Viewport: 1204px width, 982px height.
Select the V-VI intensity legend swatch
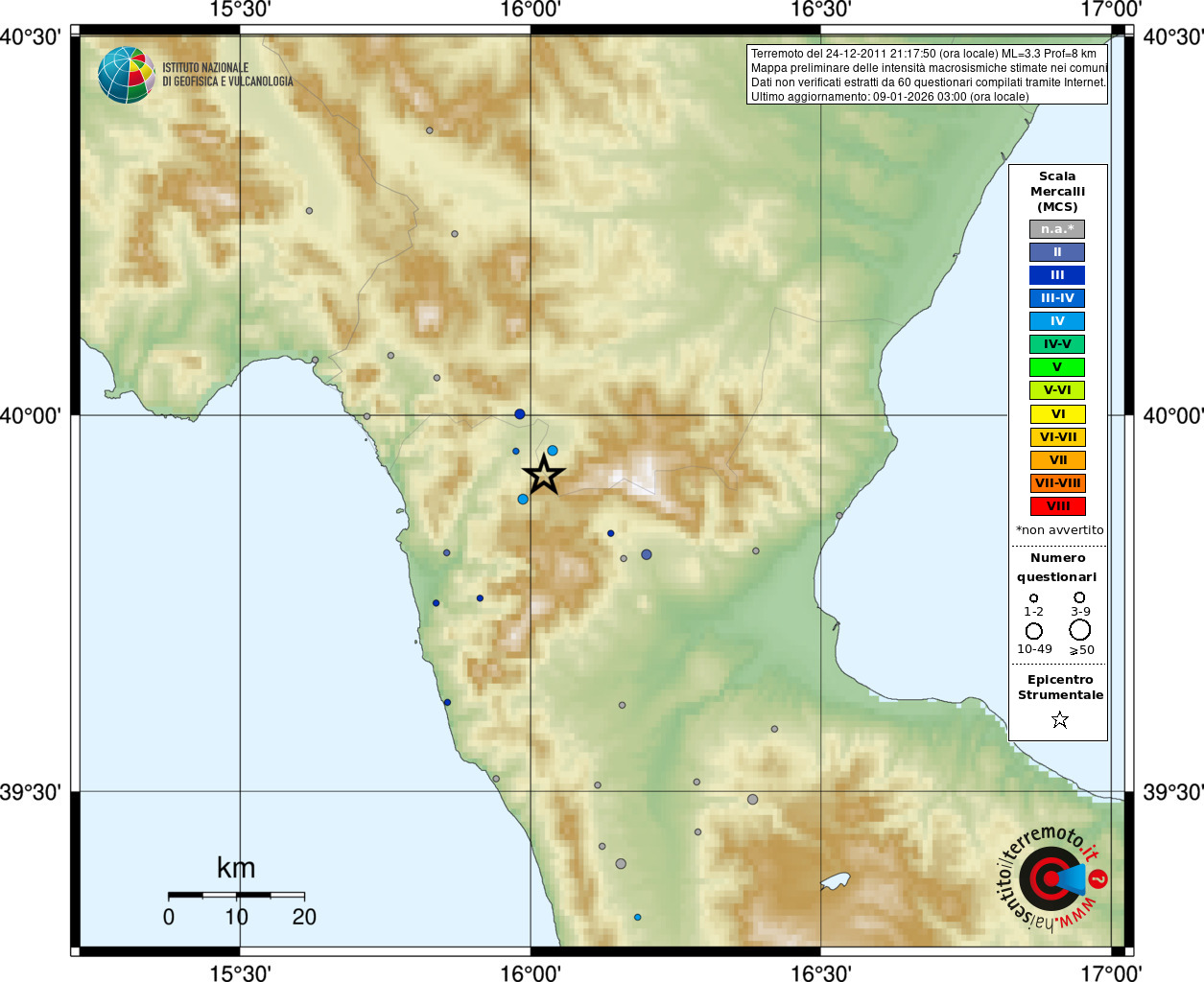pyautogui.click(x=1057, y=390)
